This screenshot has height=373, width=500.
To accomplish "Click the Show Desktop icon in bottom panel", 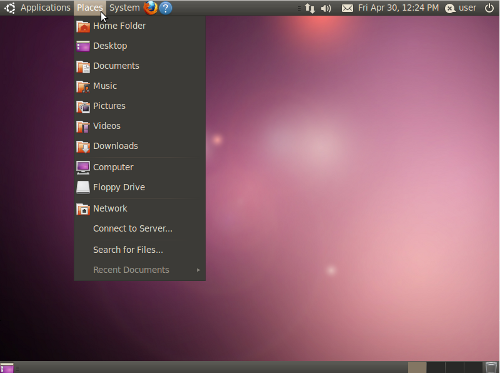I will click(7, 368).
